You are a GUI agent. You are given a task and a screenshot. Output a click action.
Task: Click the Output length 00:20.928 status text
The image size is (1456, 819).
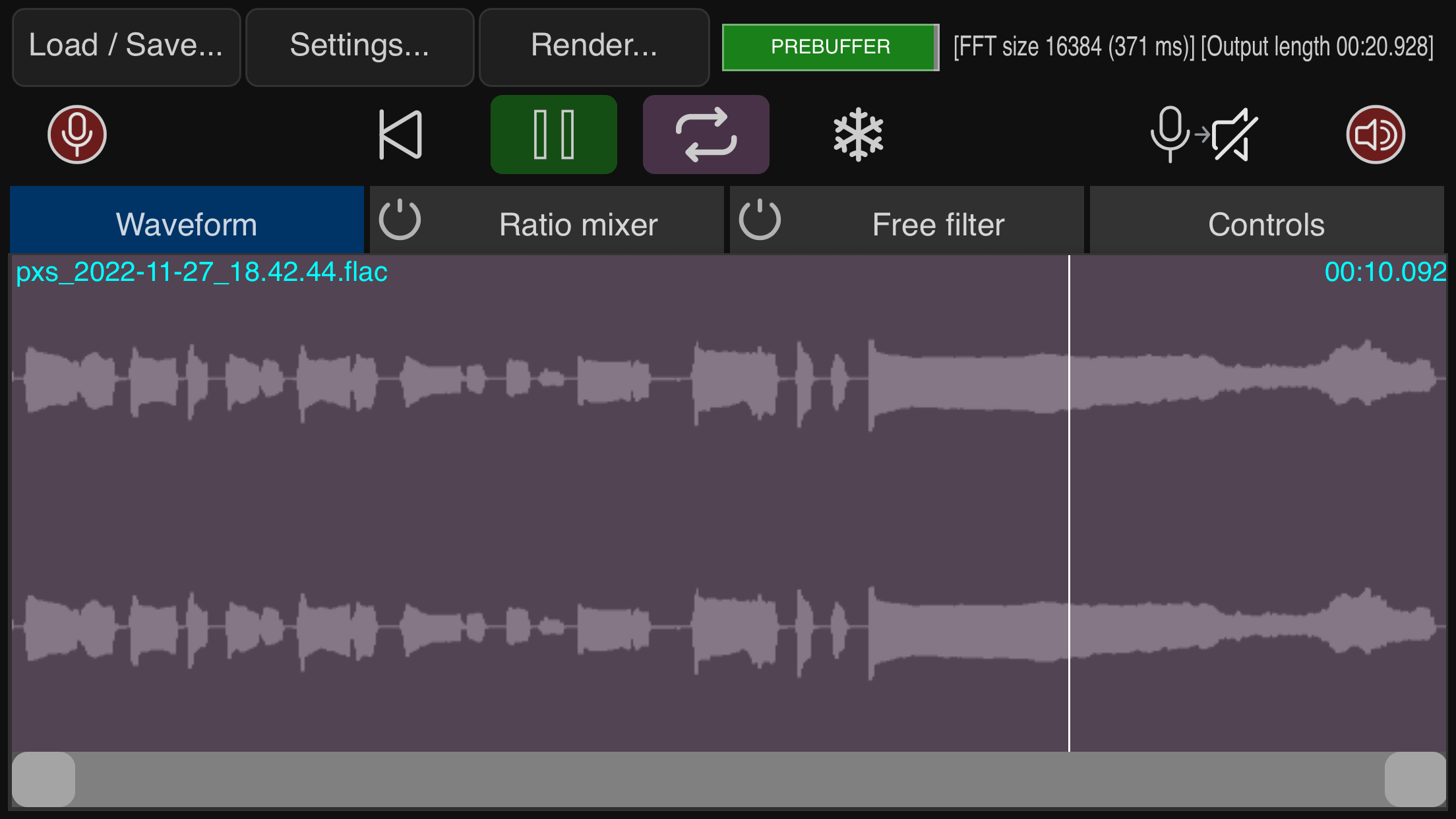pos(1318,47)
